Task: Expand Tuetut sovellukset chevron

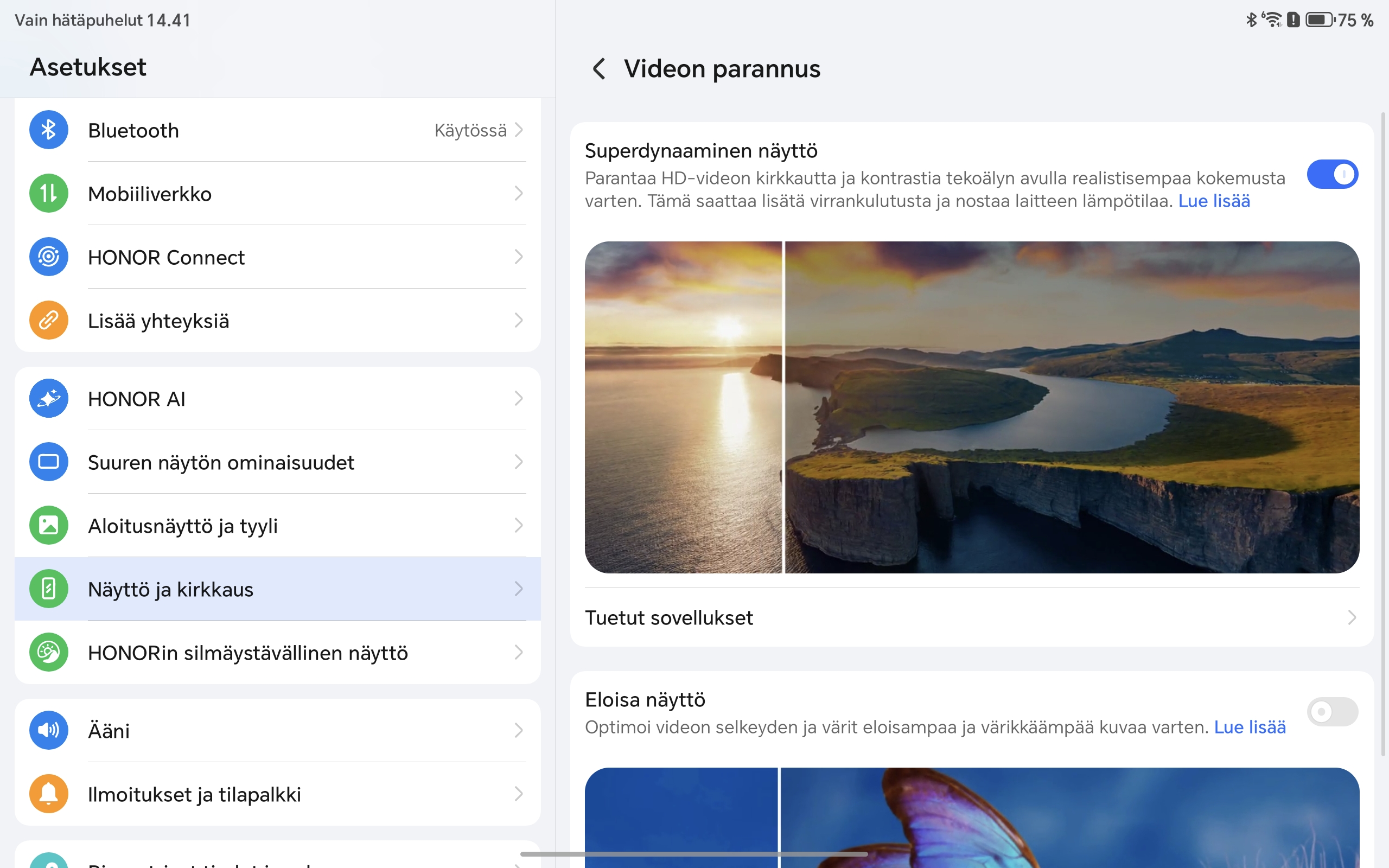Action: point(1351,618)
